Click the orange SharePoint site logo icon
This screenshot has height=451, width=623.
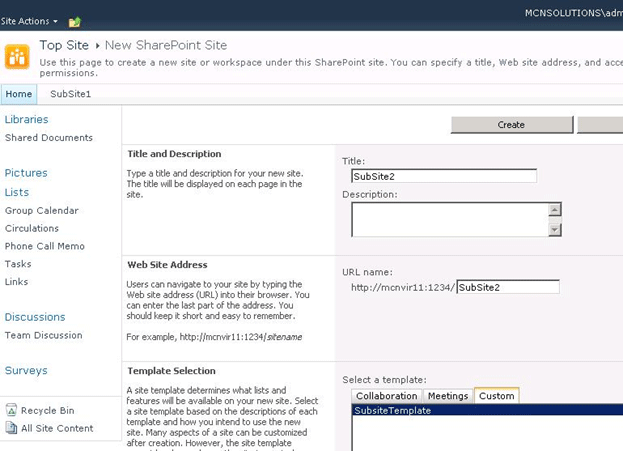(x=17, y=57)
